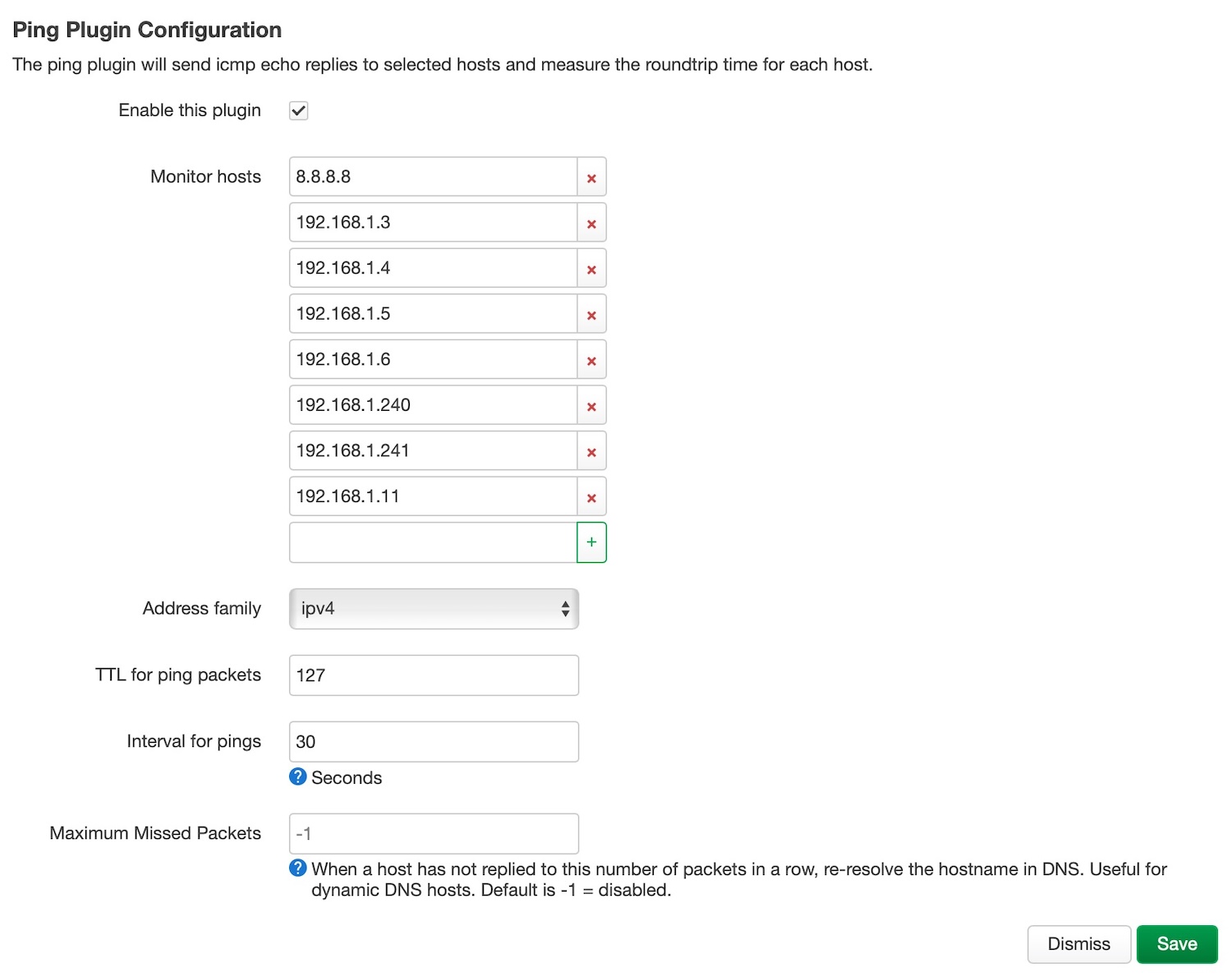Edit TTL for ping packets field
This screenshot has height=977, width=1232.
(x=434, y=675)
